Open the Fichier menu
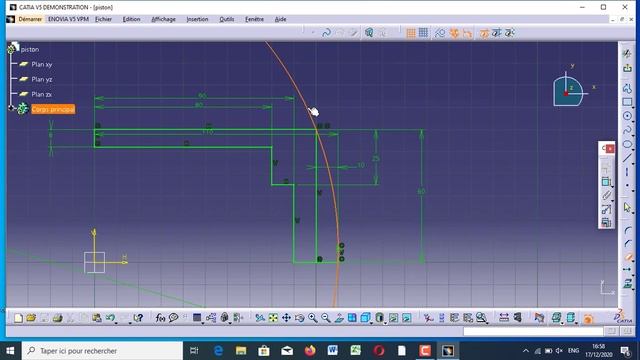 [103, 19]
